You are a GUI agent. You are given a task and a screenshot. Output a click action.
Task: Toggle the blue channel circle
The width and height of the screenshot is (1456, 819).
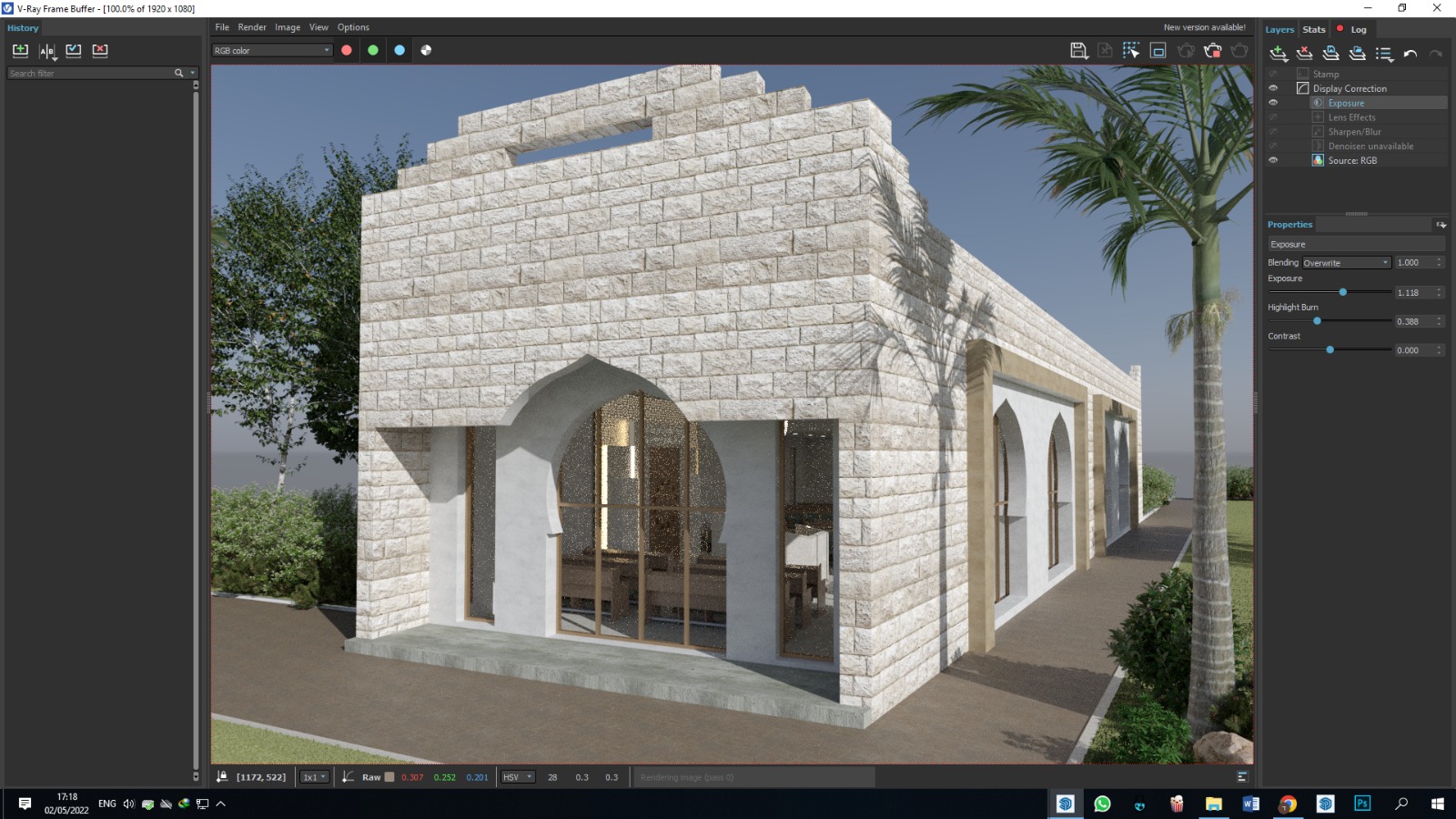click(399, 50)
